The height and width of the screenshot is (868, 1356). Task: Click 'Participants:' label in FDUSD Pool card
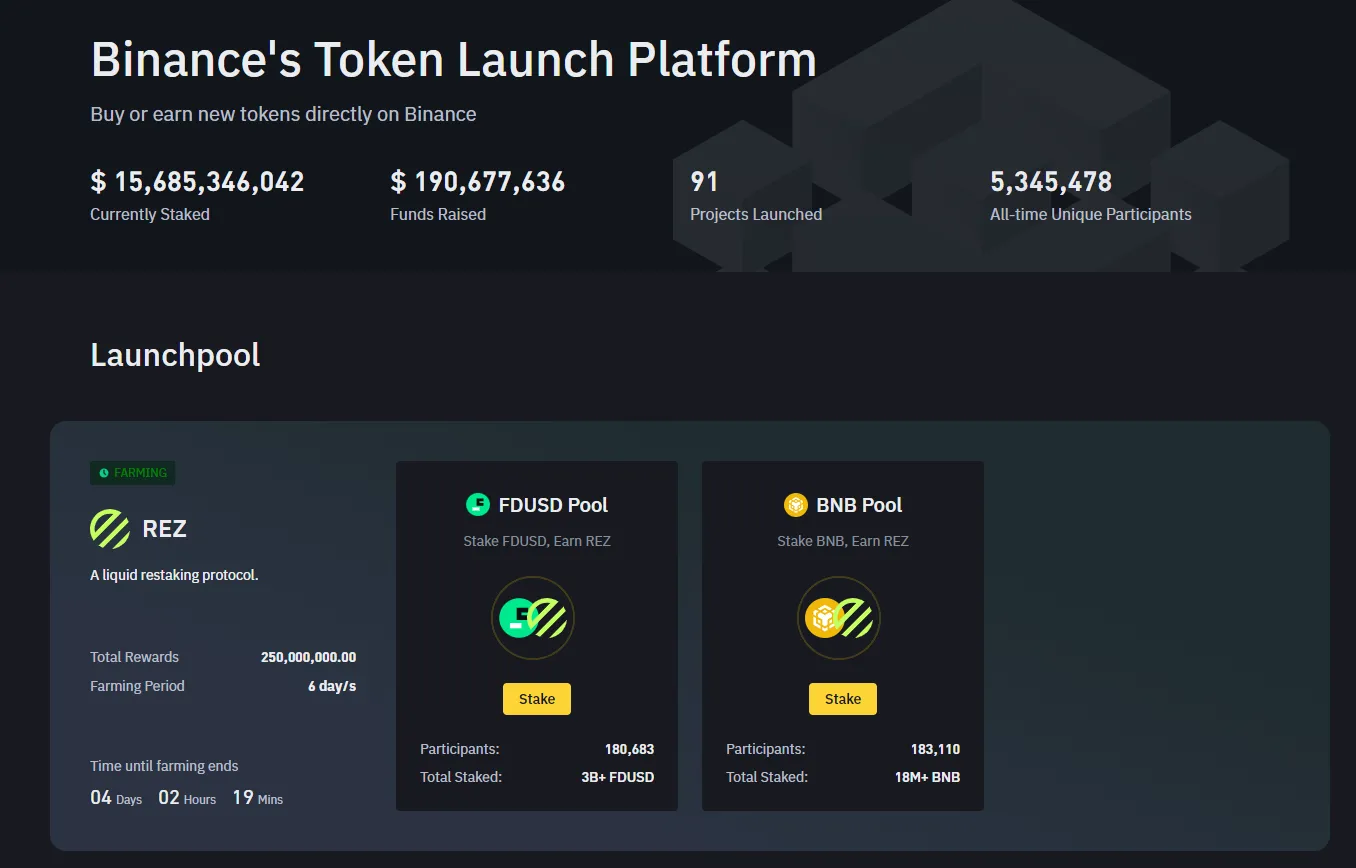(x=460, y=749)
